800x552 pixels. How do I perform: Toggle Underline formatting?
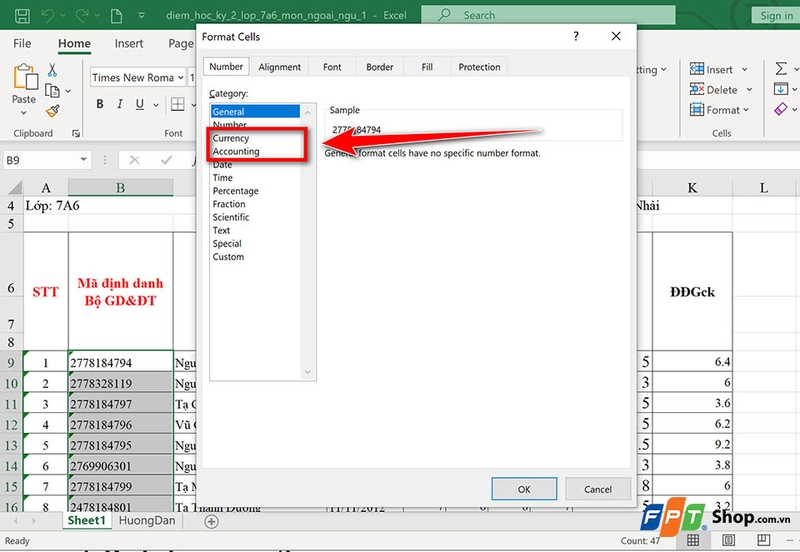click(140, 104)
